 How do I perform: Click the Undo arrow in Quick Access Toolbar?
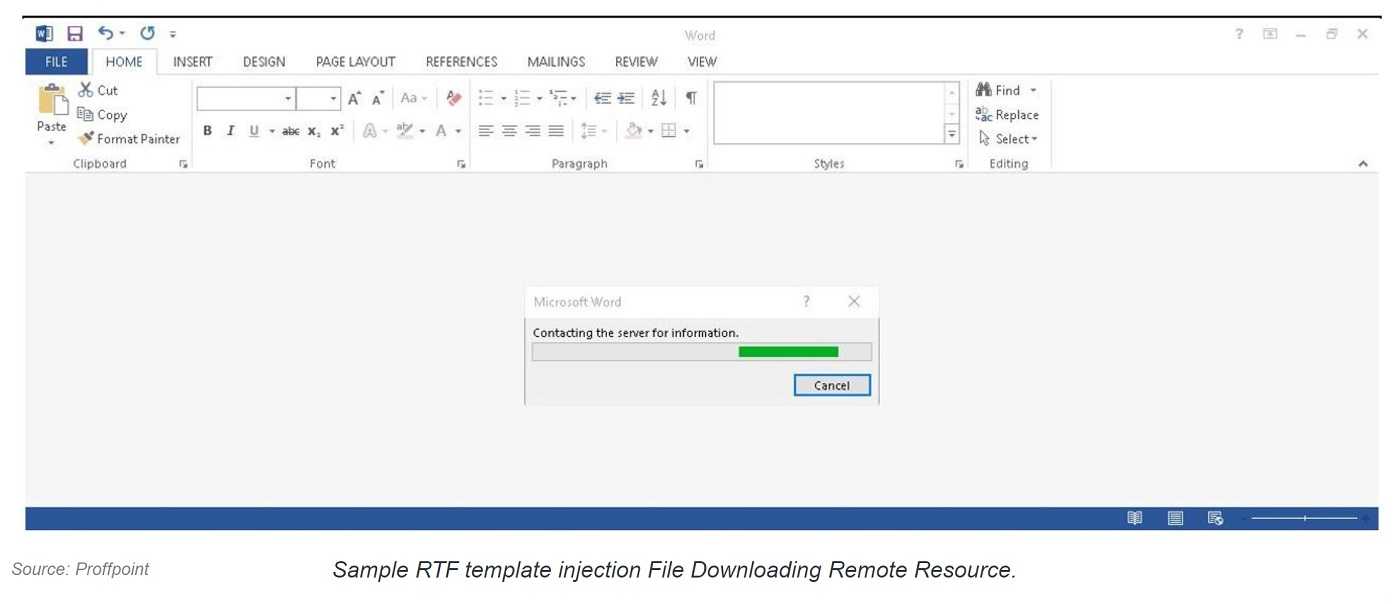tap(105, 33)
